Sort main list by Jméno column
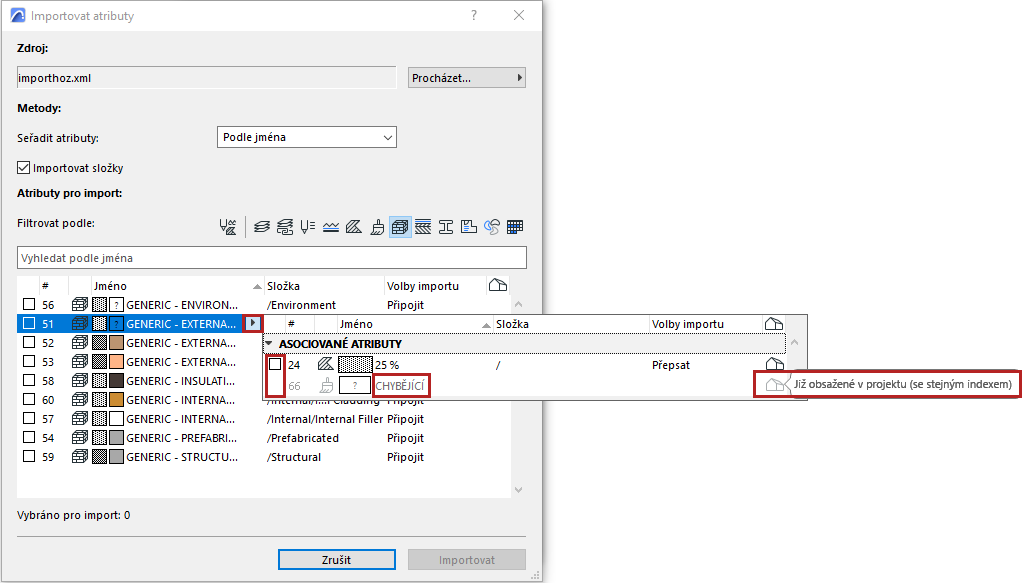Screen dimensions: 1022x583 (x=177, y=286)
